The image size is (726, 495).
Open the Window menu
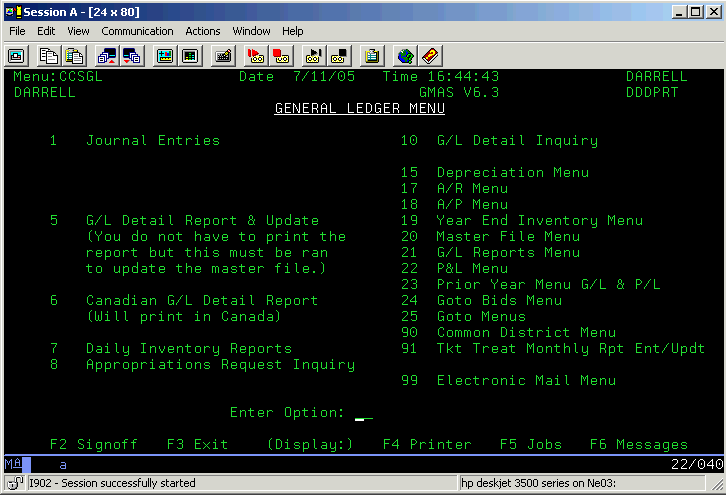click(x=251, y=31)
